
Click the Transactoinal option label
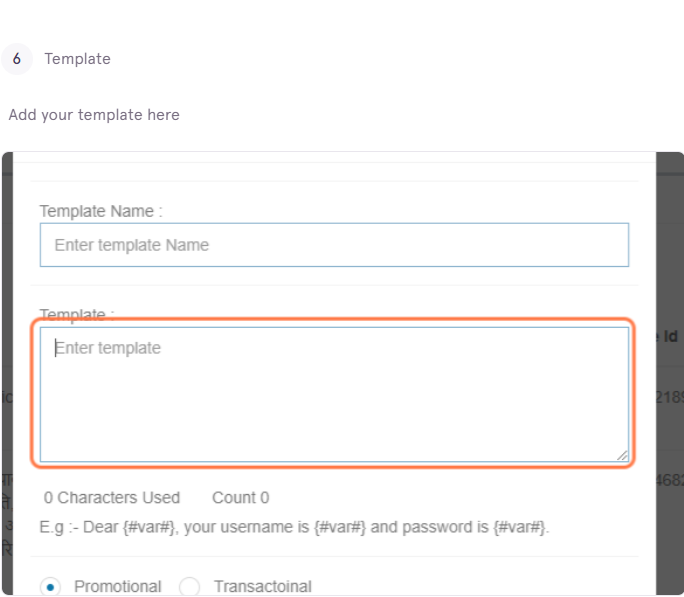pyautogui.click(x=263, y=587)
